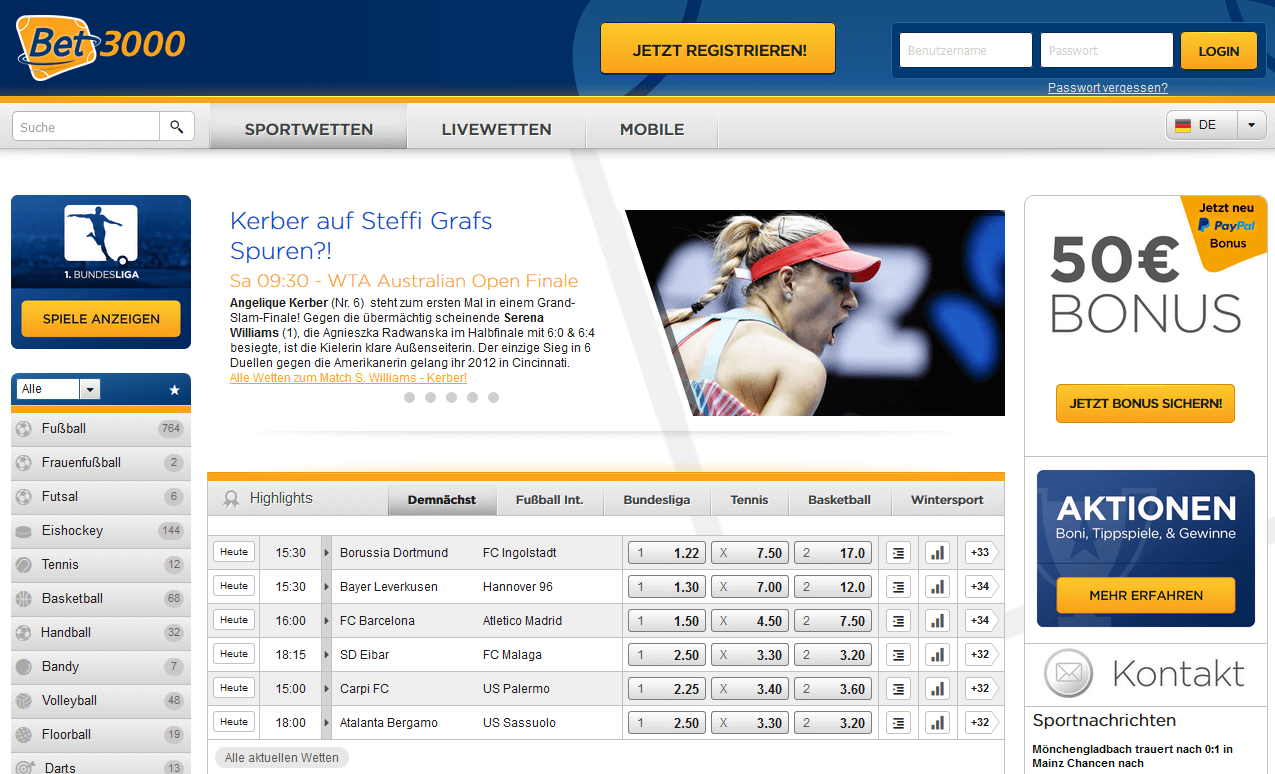Click the Fußball sport icon
Image resolution: width=1275 pixels, height=774 pixels.
tap(23, 429)
